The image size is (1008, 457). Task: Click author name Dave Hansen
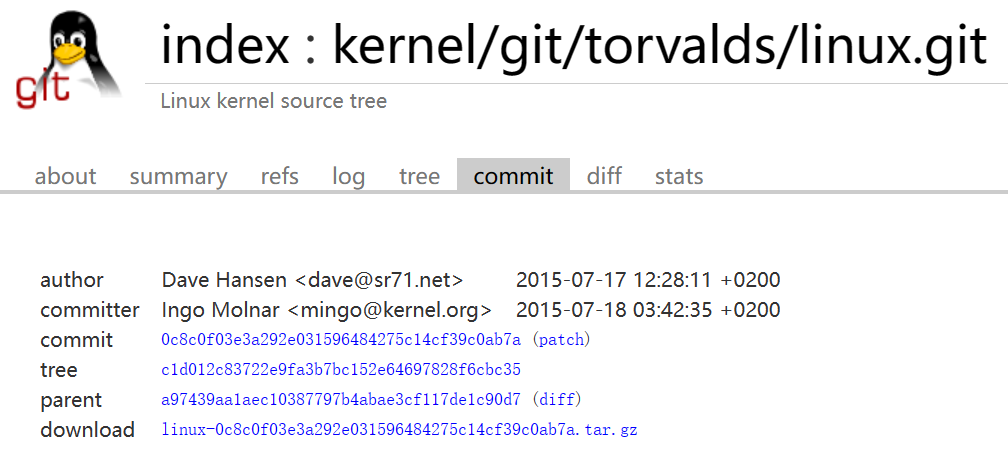pyautogui.click(x=224, y=280)
